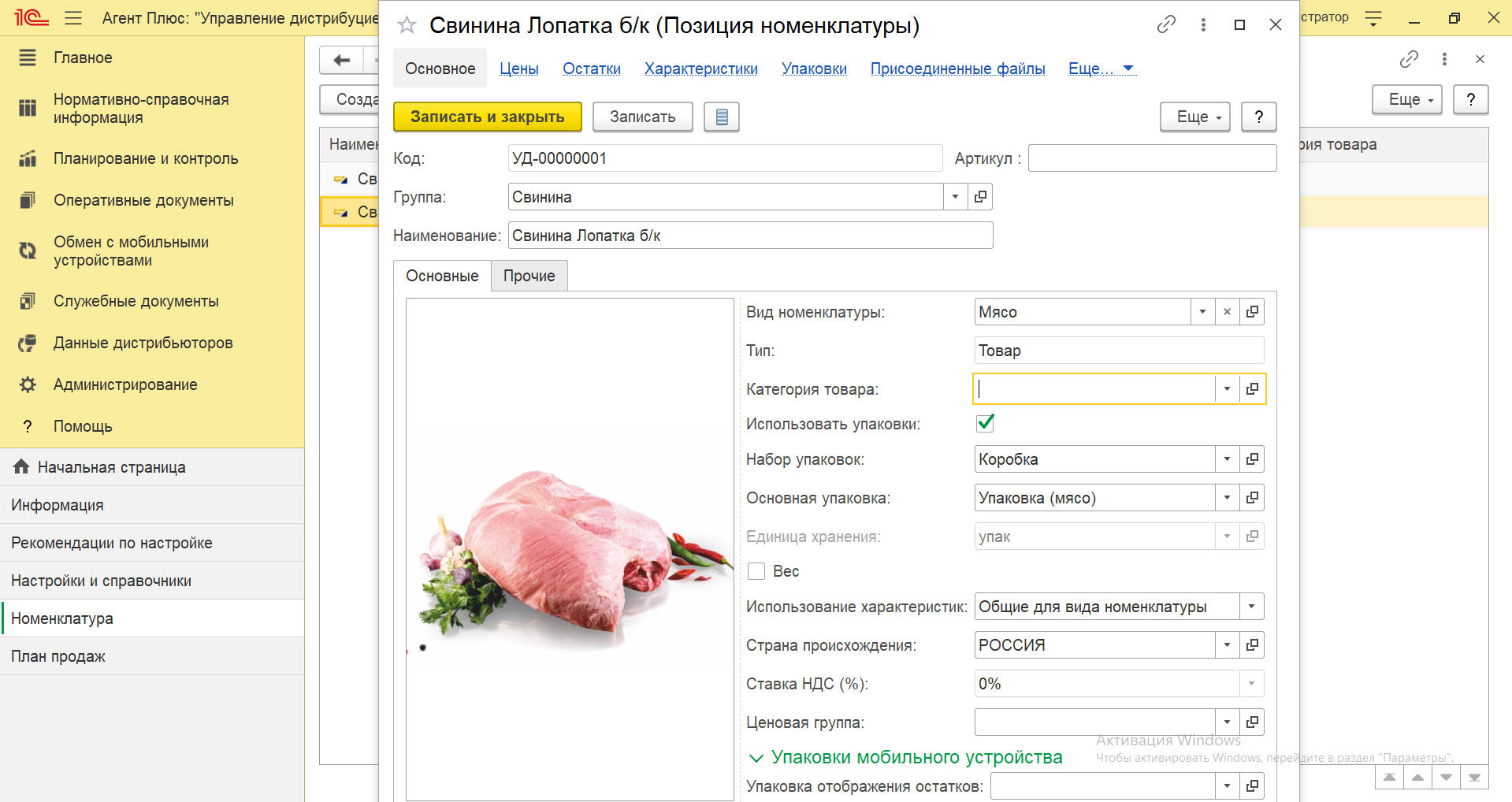
Task: Open service settings icon in title bar
Action: pos(1373,17)
